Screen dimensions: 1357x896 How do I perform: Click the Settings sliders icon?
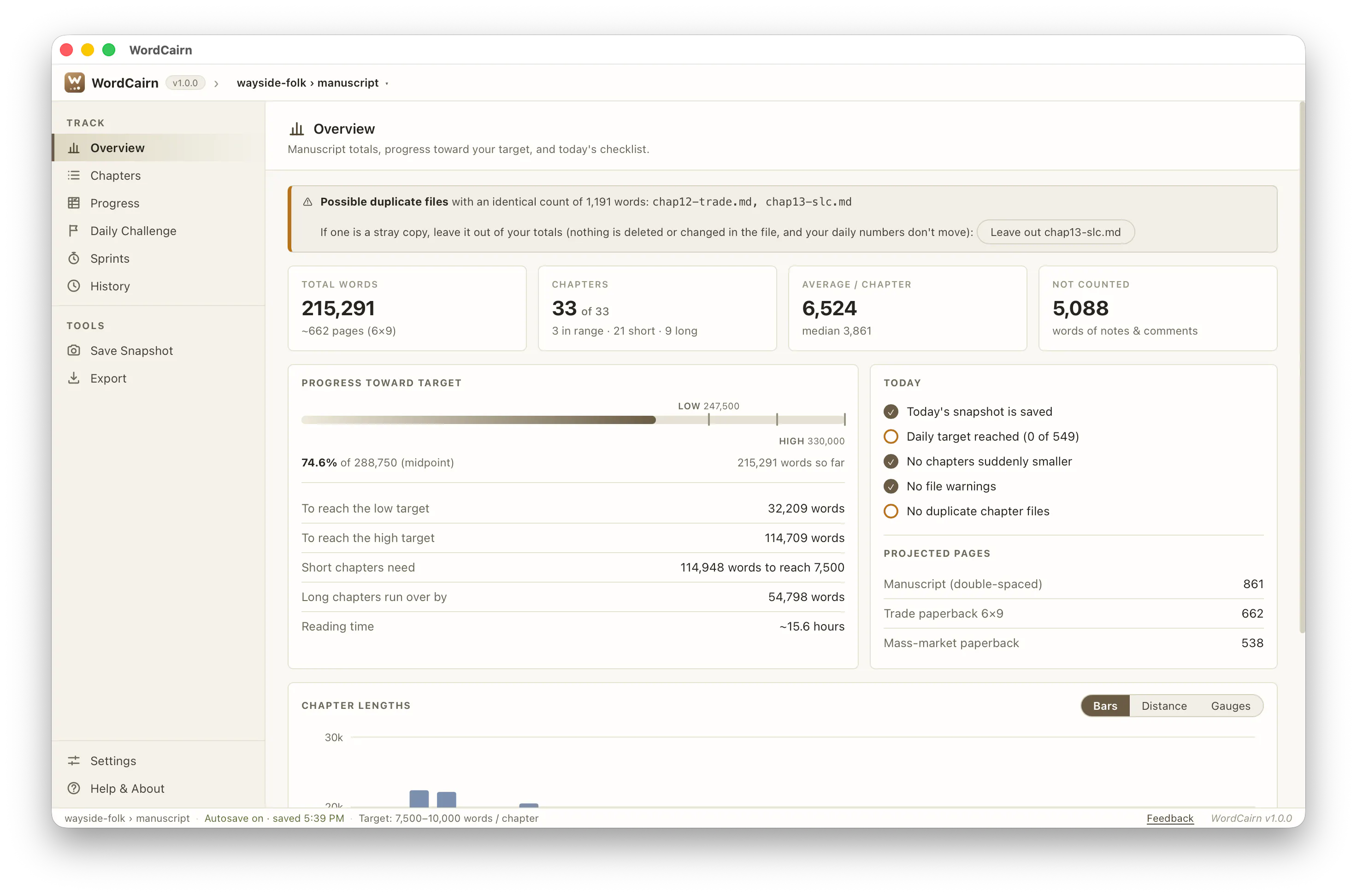pos(74,760)
